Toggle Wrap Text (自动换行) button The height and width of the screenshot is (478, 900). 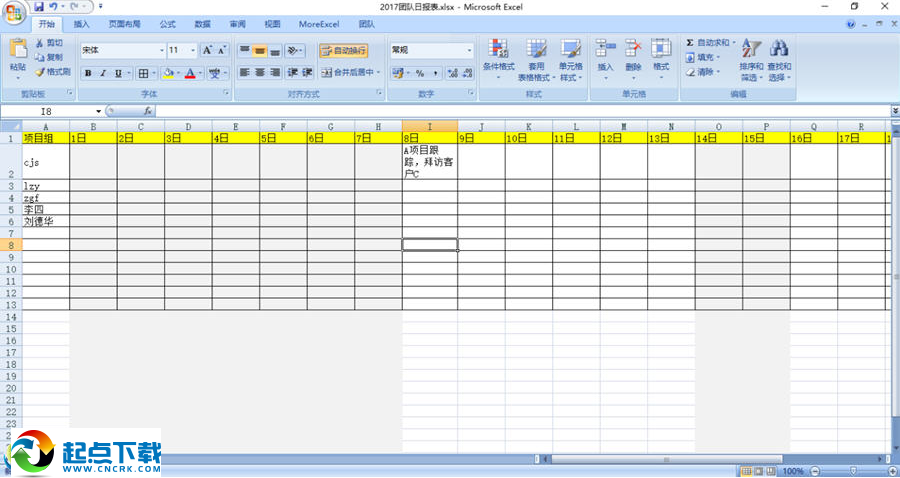coord(344,50)
